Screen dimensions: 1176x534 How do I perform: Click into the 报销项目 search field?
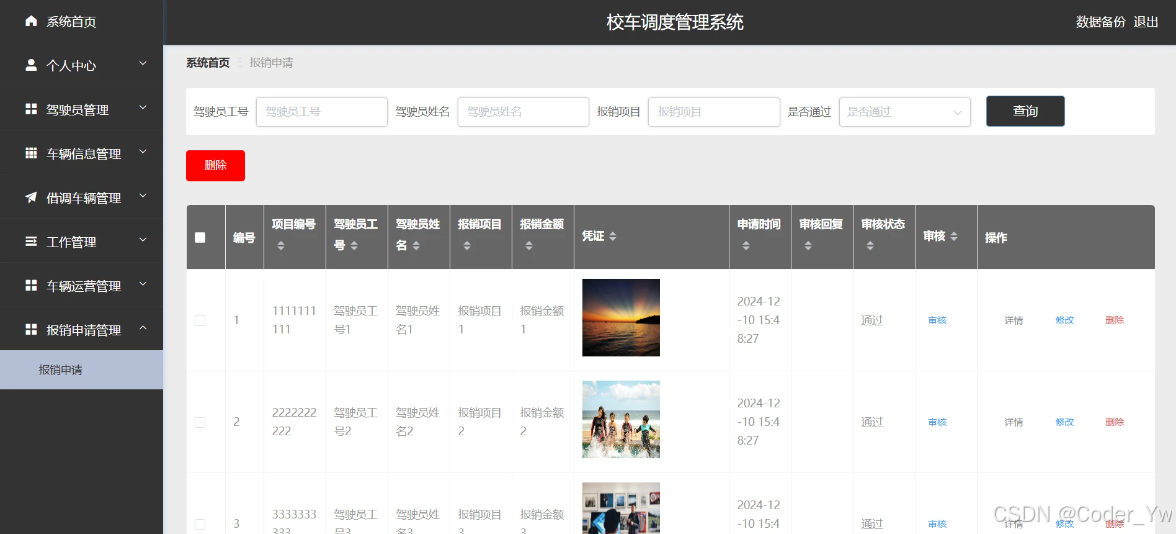714,112
